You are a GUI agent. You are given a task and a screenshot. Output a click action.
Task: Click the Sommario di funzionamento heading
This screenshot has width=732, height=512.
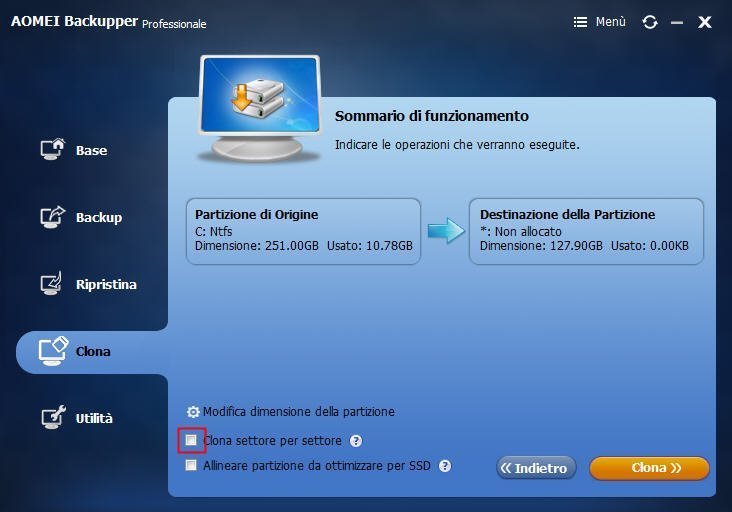pos(432,116)
